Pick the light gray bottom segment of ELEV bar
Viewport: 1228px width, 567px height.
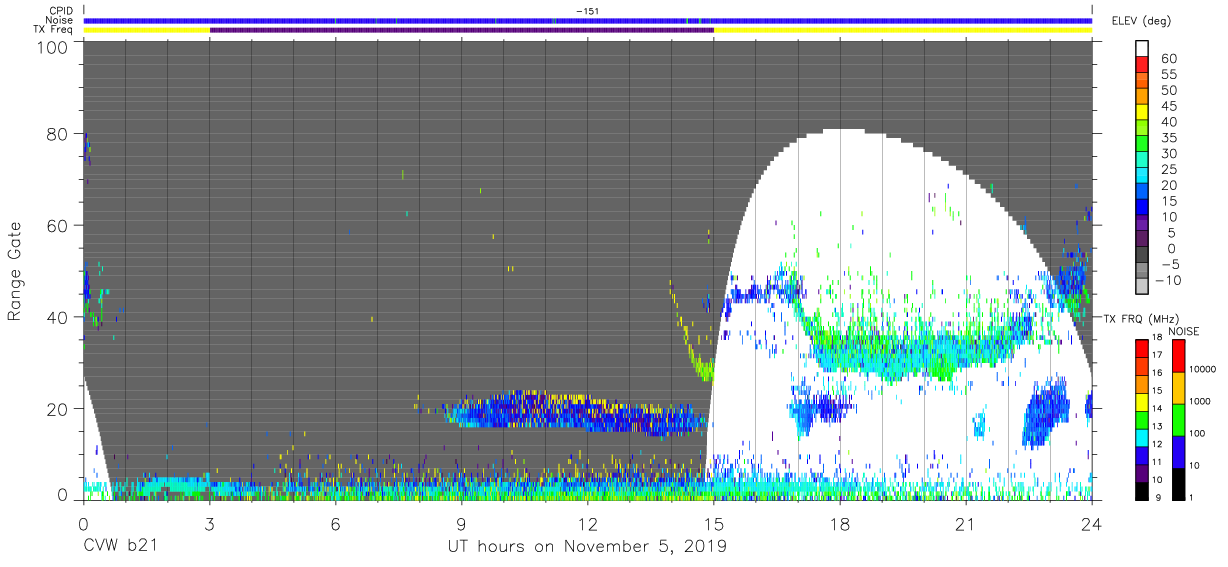[x=1141, y=287]
